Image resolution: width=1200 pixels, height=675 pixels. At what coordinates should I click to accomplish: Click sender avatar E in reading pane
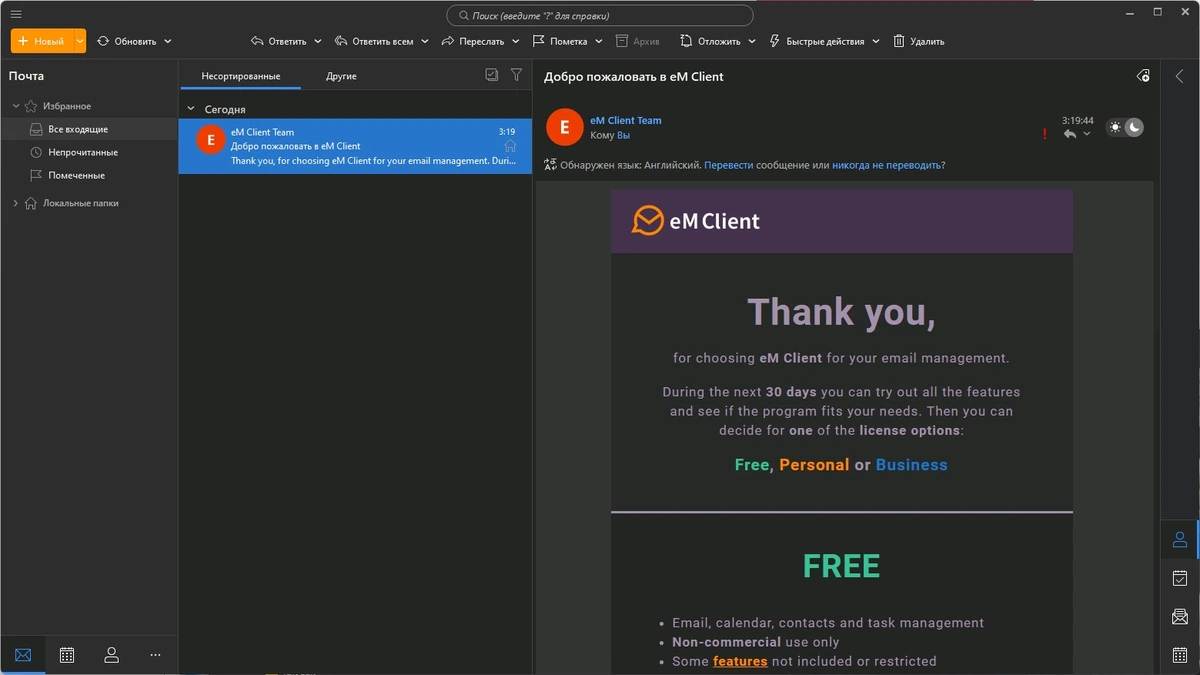[564, 127]
